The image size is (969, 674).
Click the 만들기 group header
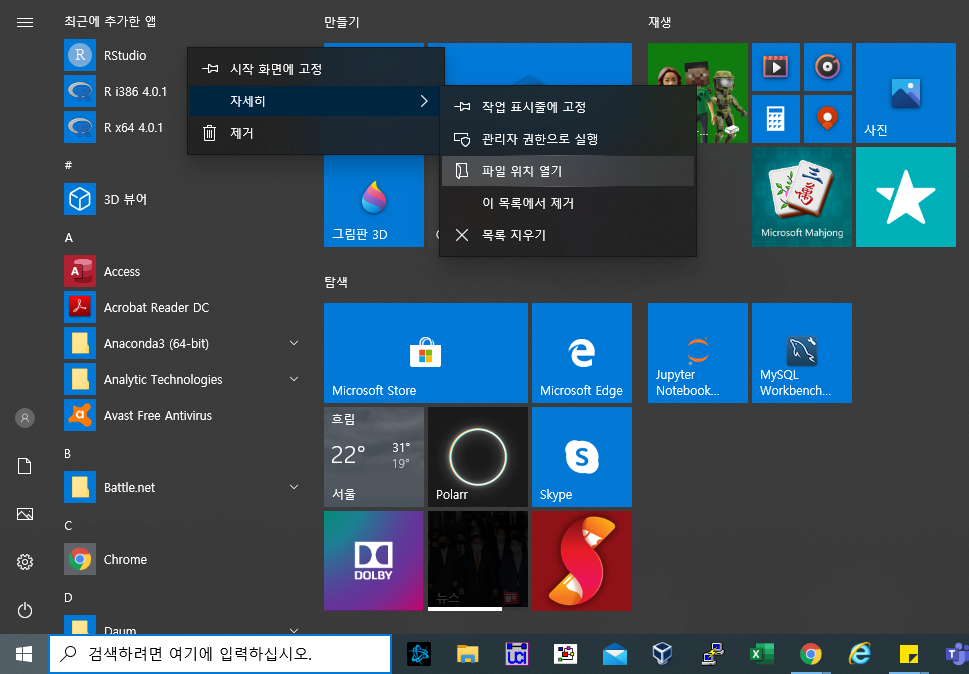coord(342,22)
